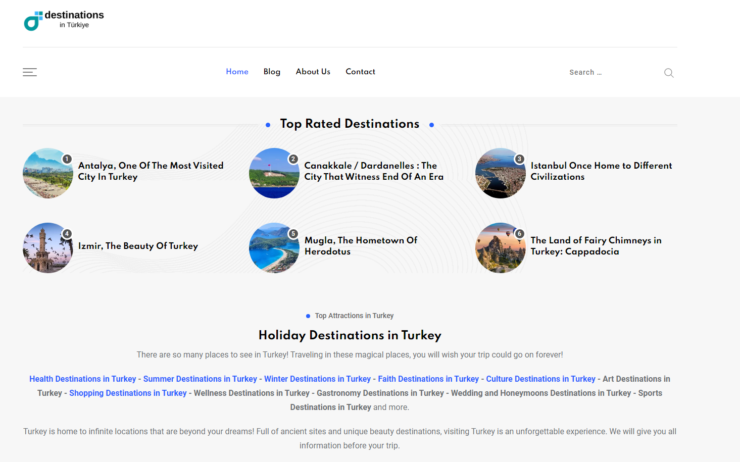Click the search magnifier icon
Viewport: 740px width, 462px height.
[669, 73]
